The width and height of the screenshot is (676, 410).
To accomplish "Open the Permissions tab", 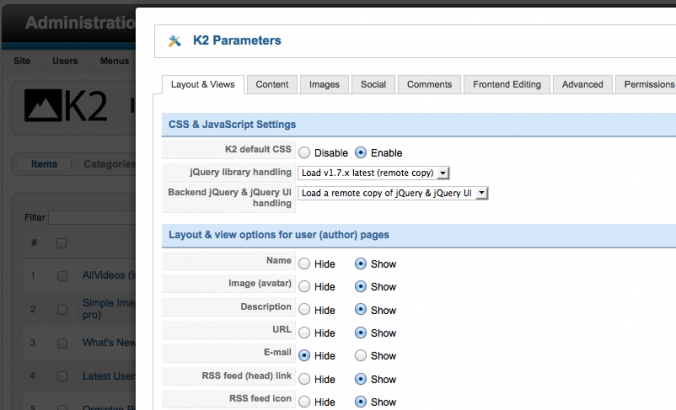I will pyautogui.click(x=647, y=85).
